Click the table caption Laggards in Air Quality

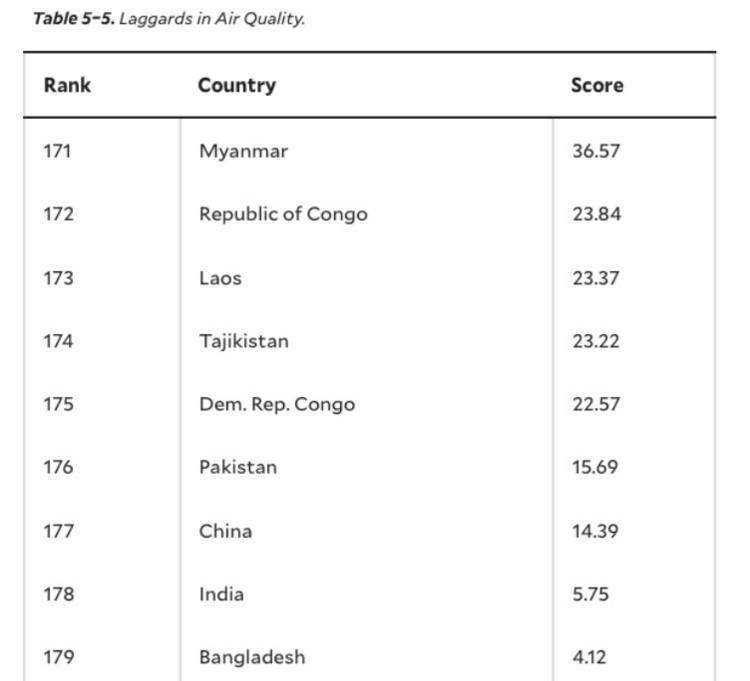(168, 19)
